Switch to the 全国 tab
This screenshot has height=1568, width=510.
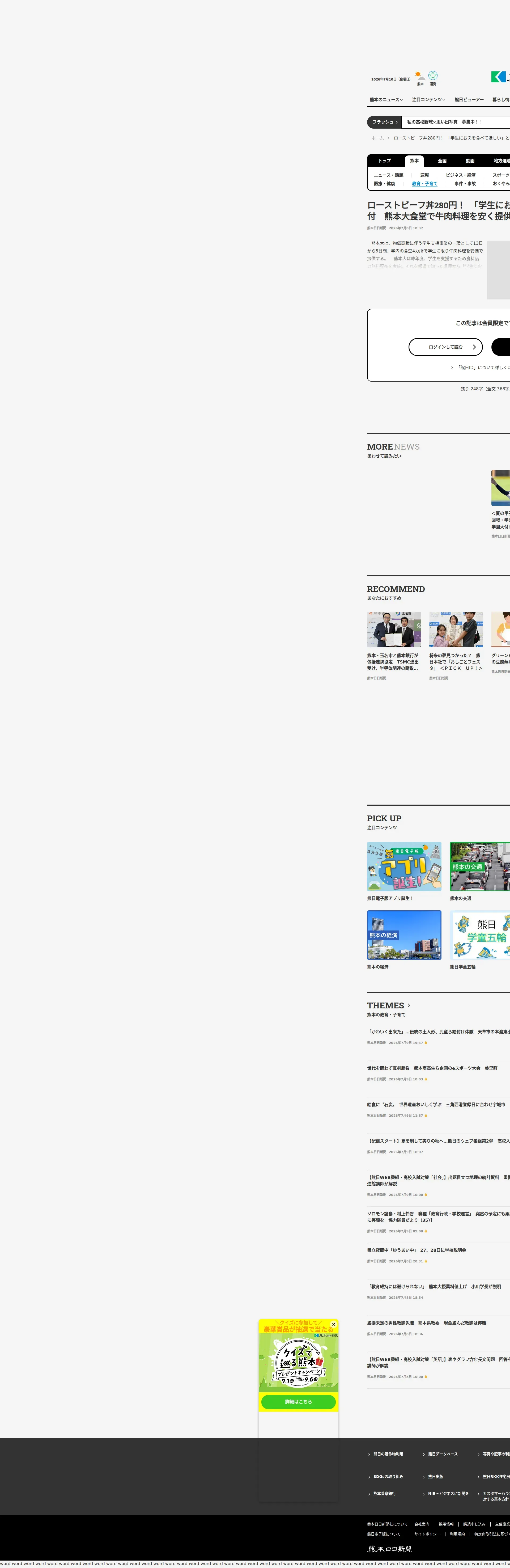[x=443, y=161]
